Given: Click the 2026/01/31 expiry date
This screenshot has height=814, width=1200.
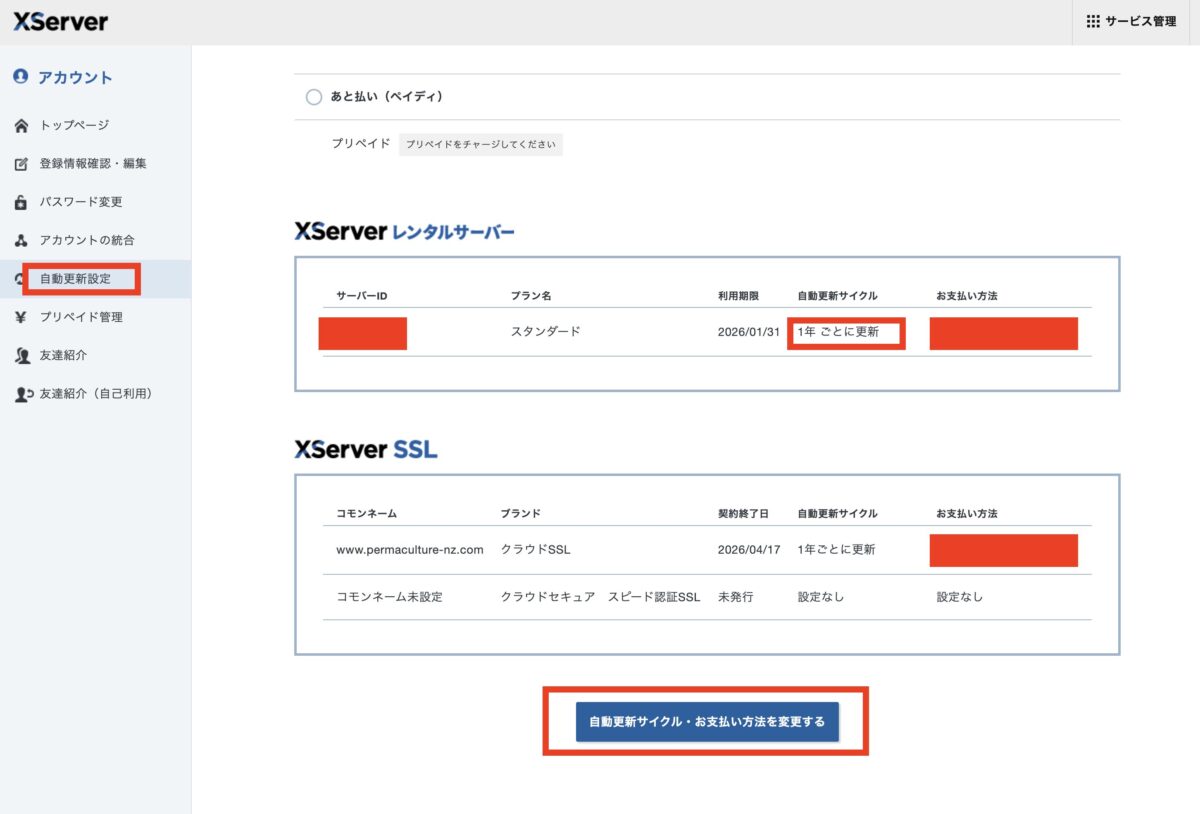Looking at the screenshot, I should click(749, 332).
